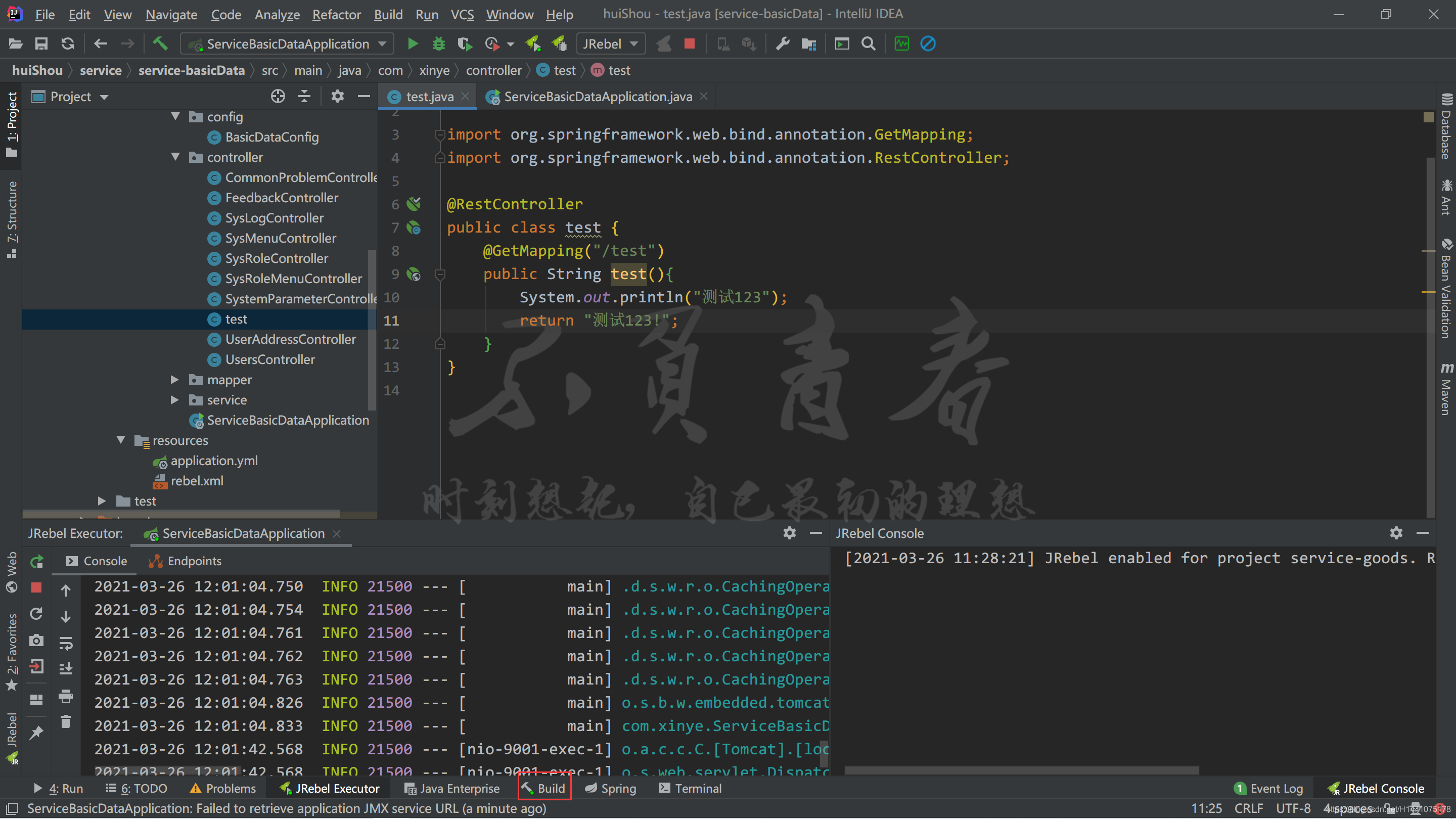Screen dimensions: 1456x819
Task: Open the Event Log button
Action: 1269,789
